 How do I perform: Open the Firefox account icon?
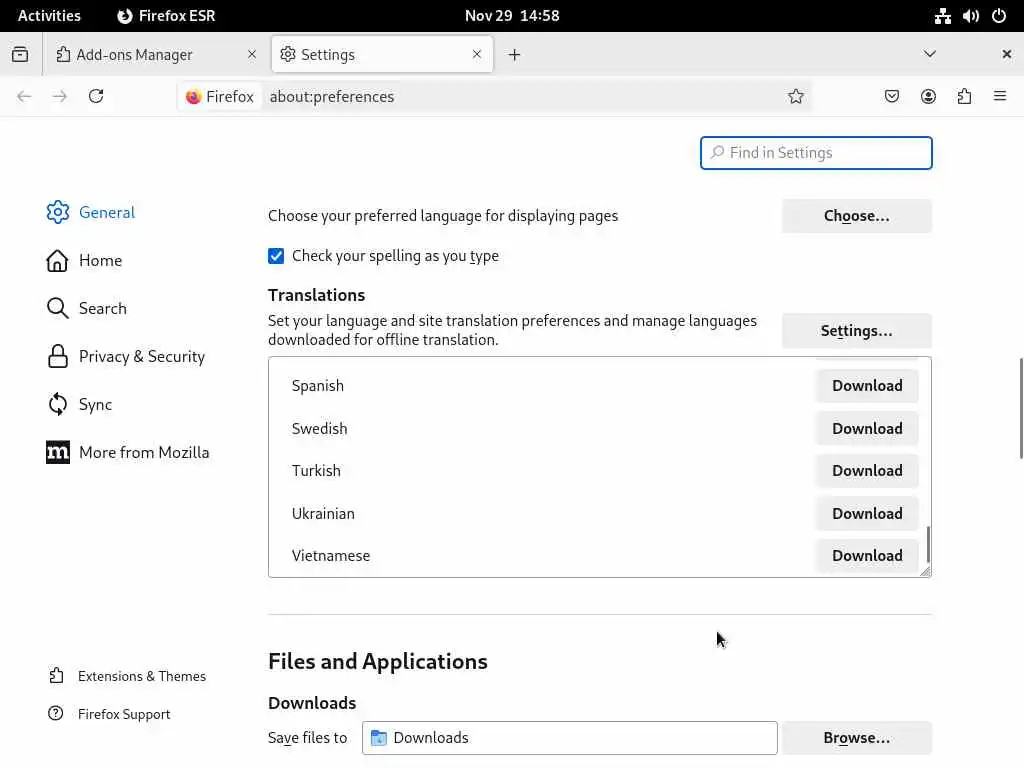point(928,96)
